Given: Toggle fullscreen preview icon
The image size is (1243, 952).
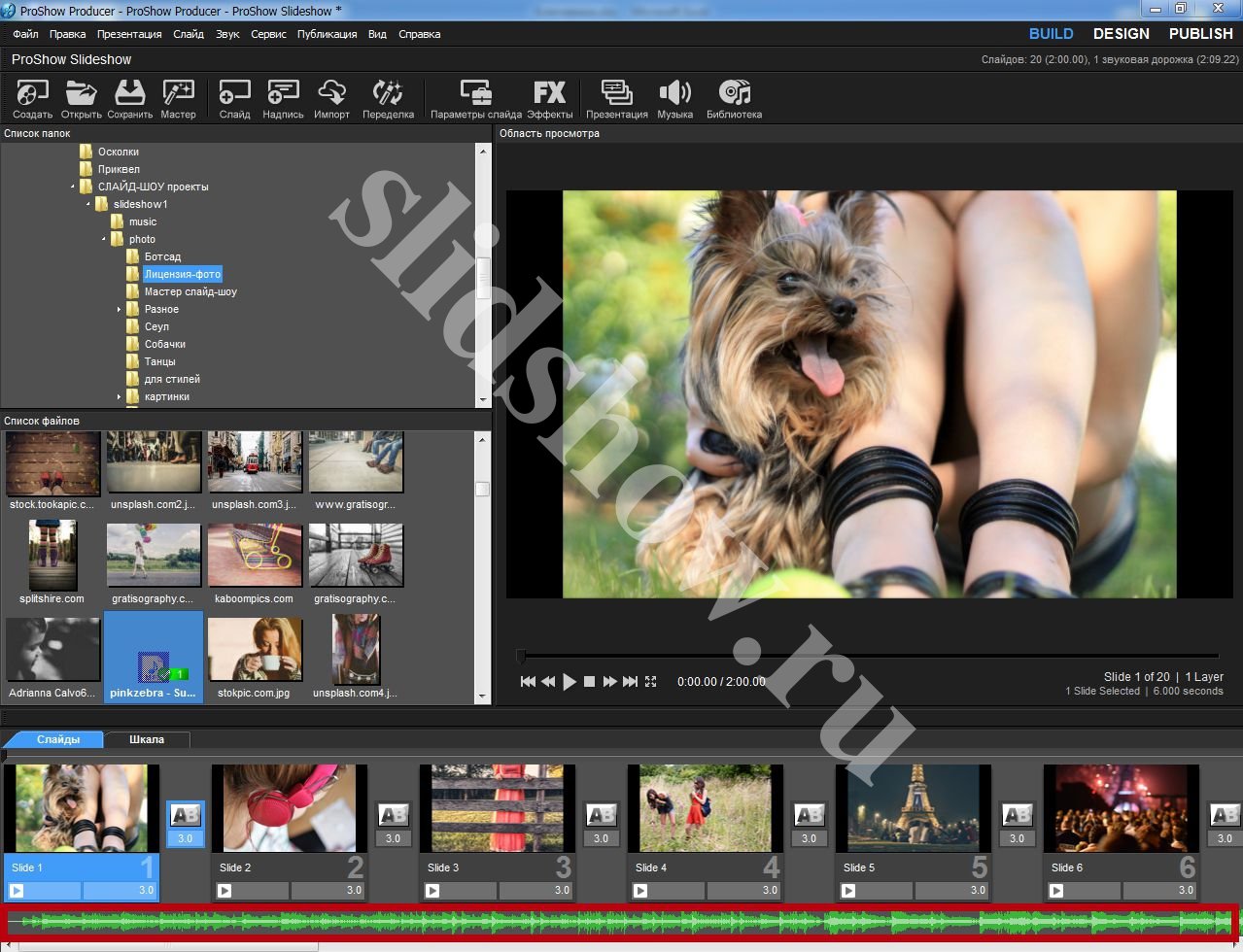Looking at the screenshot, I should [651, 682].
